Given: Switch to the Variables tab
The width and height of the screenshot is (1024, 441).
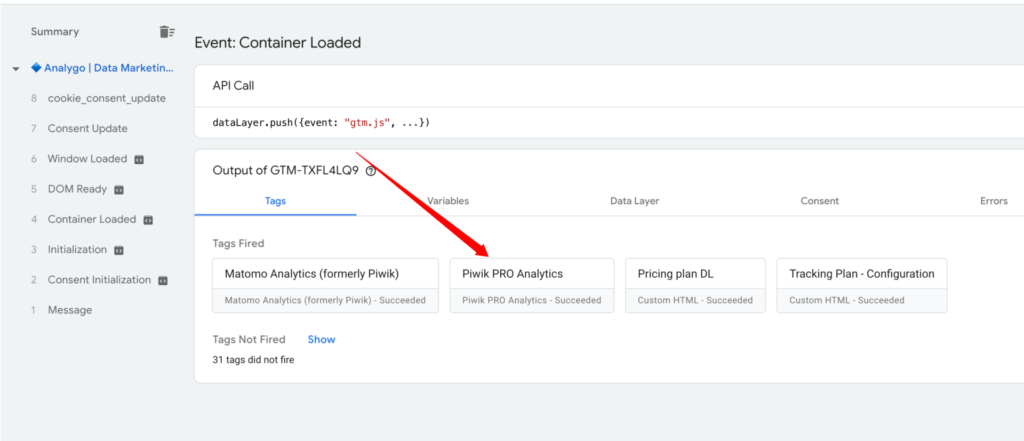Looking at the screenshot, I should coord(448,201).
